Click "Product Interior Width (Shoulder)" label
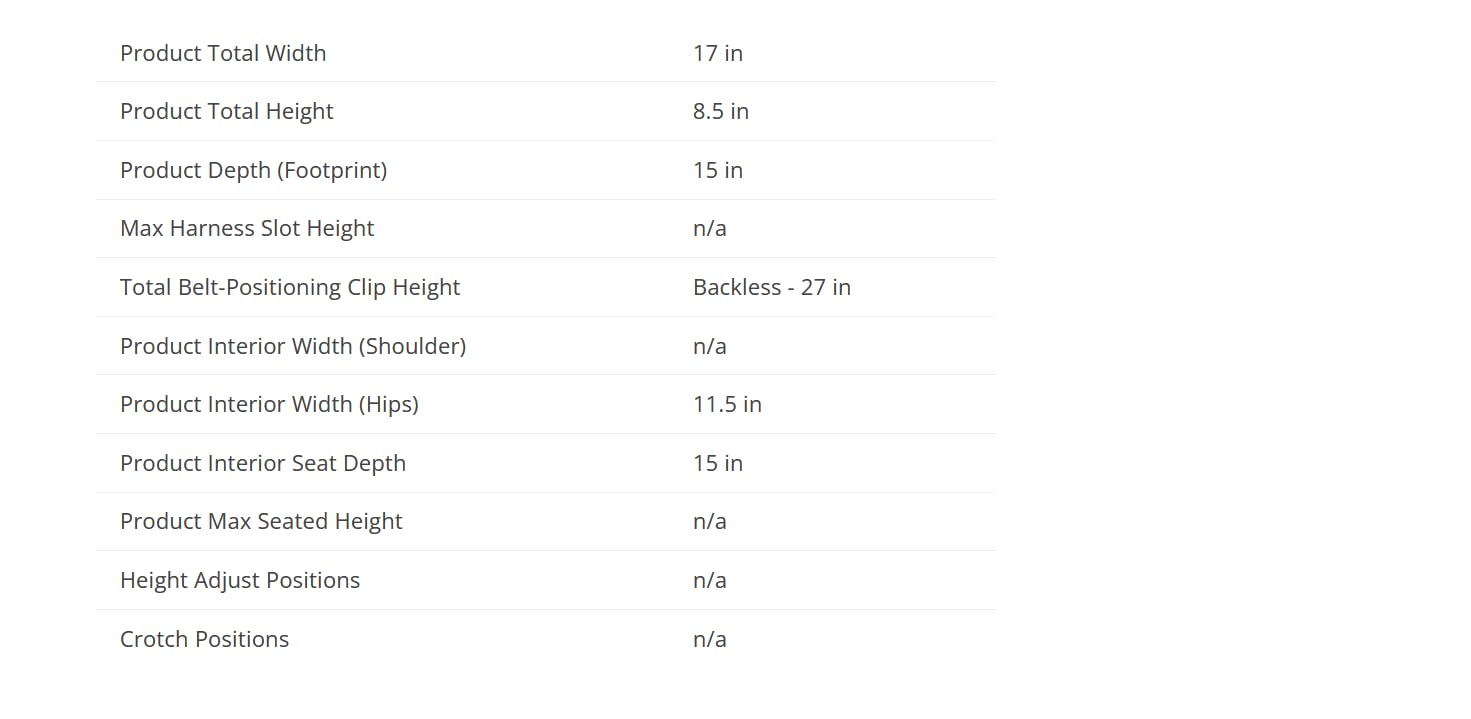 pos(293,346)
